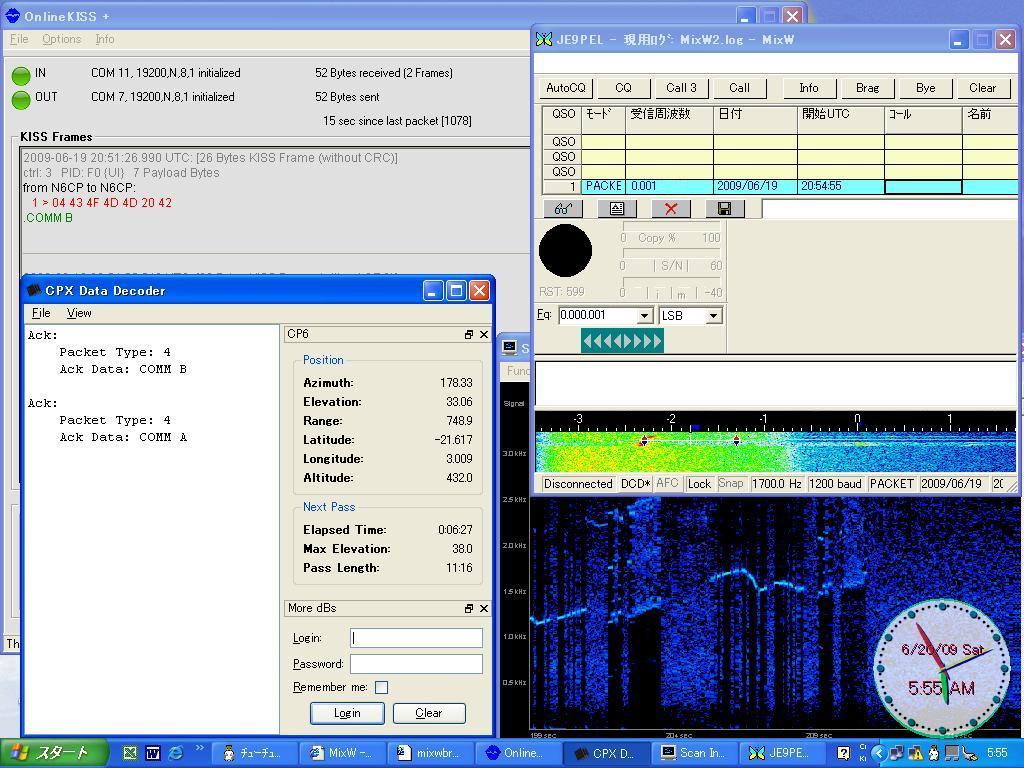Launch Word from the quick launch bar

[153, 753]
